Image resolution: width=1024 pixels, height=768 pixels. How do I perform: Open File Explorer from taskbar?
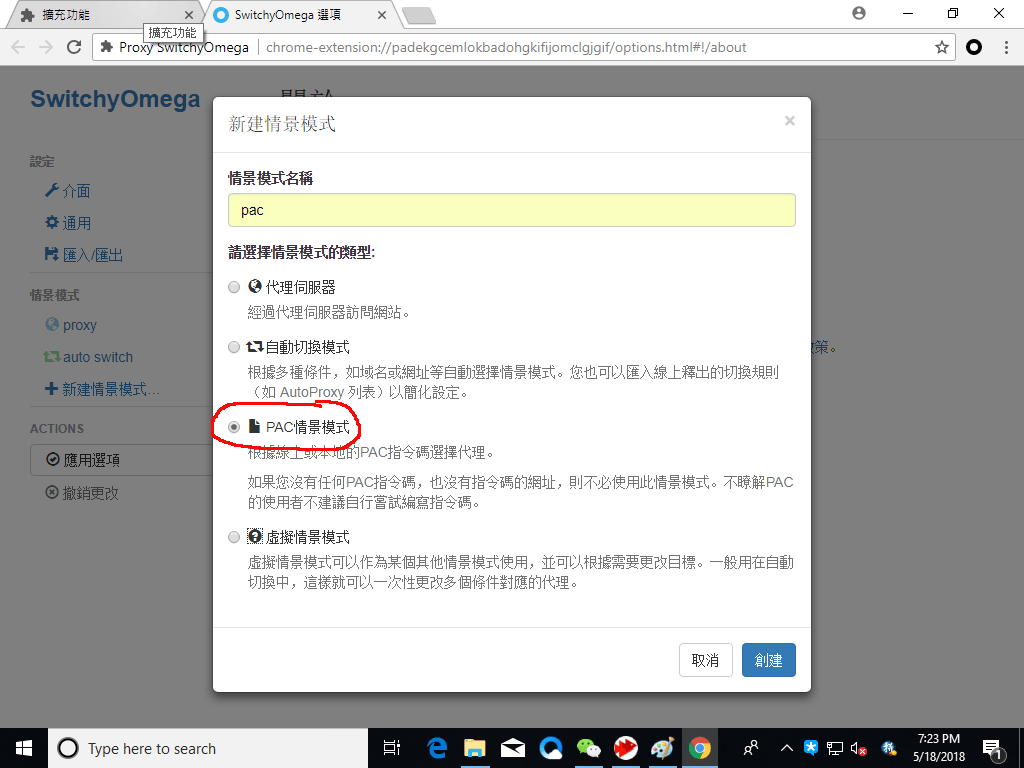(x=475, y=748)
